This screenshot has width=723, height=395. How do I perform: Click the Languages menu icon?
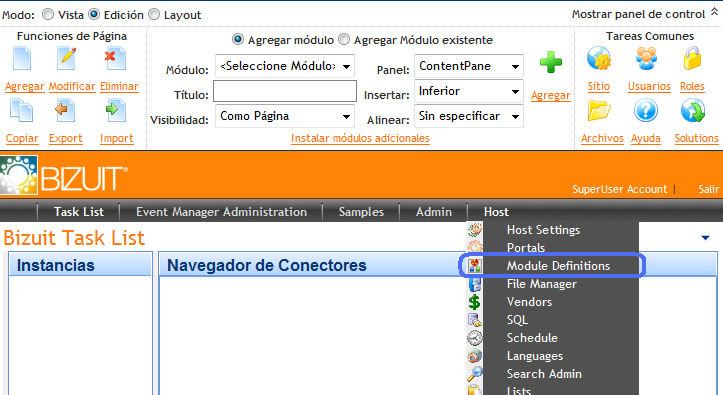coord(474,356)
